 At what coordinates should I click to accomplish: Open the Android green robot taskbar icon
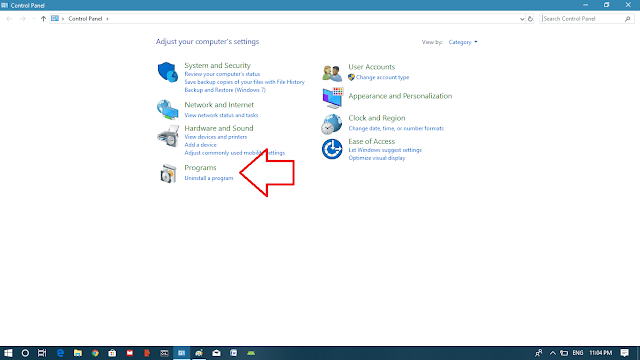[251, 353]
